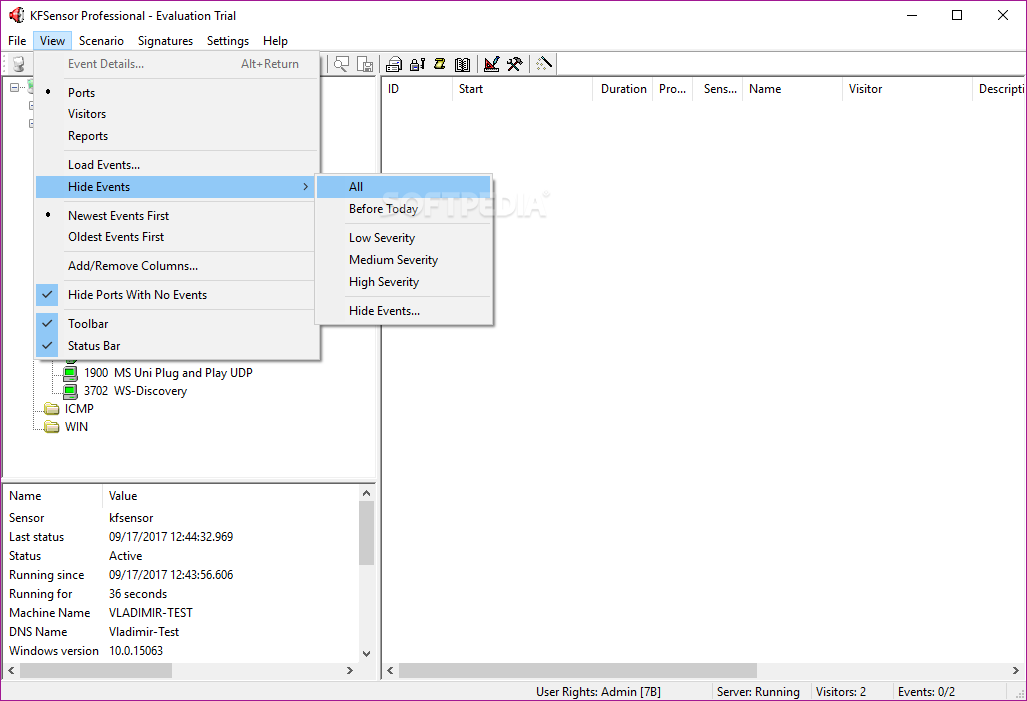1027x701 pixels.
Task: Click the Hide Events submenu arrow
Action: tap(305, 187)
